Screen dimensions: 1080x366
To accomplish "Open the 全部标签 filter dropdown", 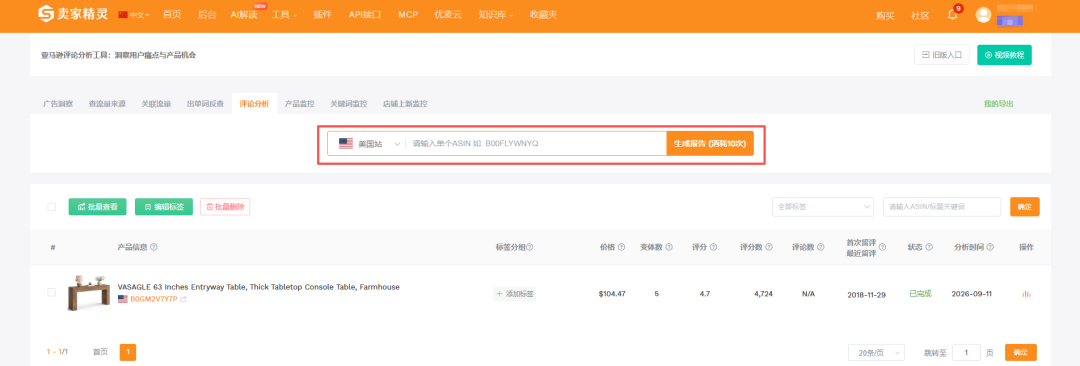I will pos(823,207).
